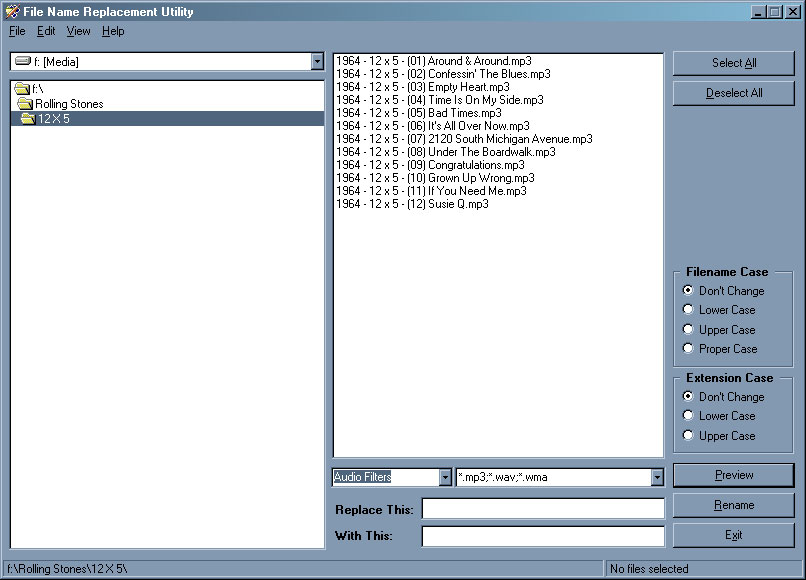Select the f:\ root folder label
The width and height of the screenshot is (806, 580).
38,89
